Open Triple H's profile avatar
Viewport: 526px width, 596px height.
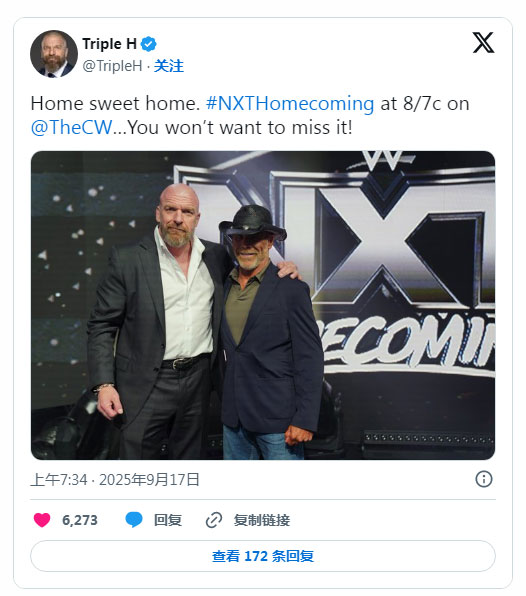[54, 54]
